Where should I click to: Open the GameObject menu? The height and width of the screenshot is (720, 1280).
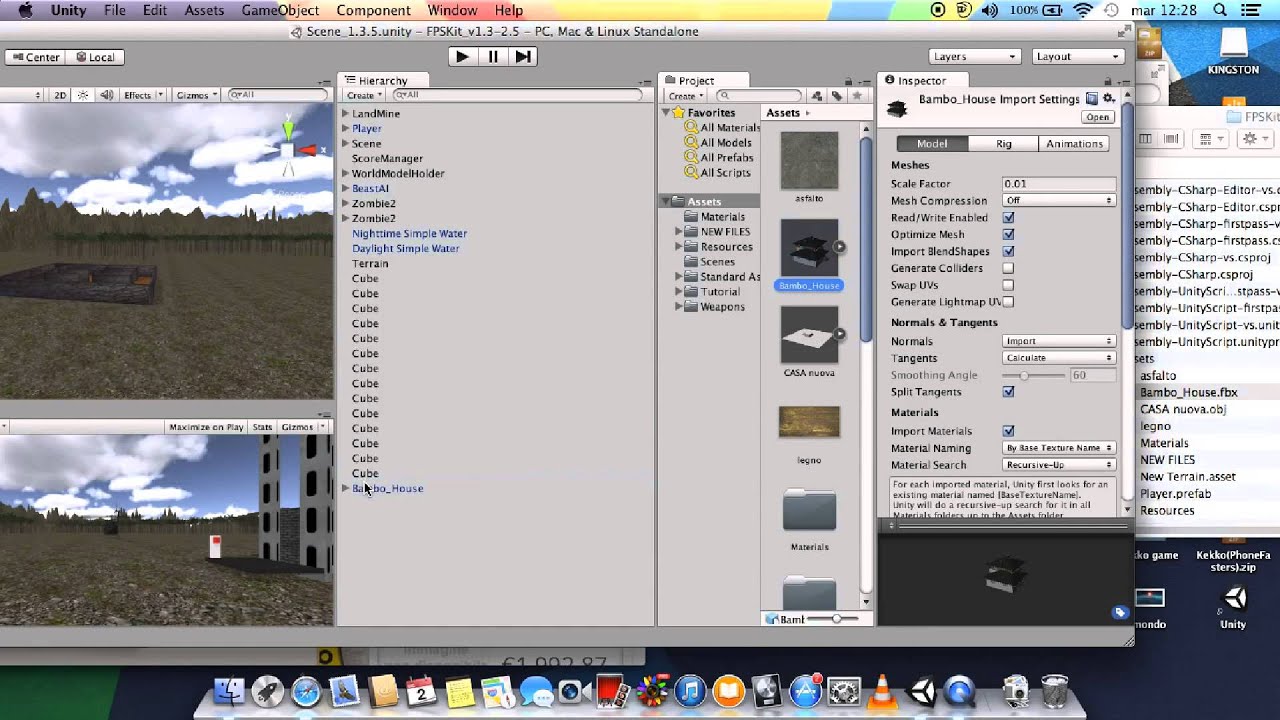[x=280, y=10]
